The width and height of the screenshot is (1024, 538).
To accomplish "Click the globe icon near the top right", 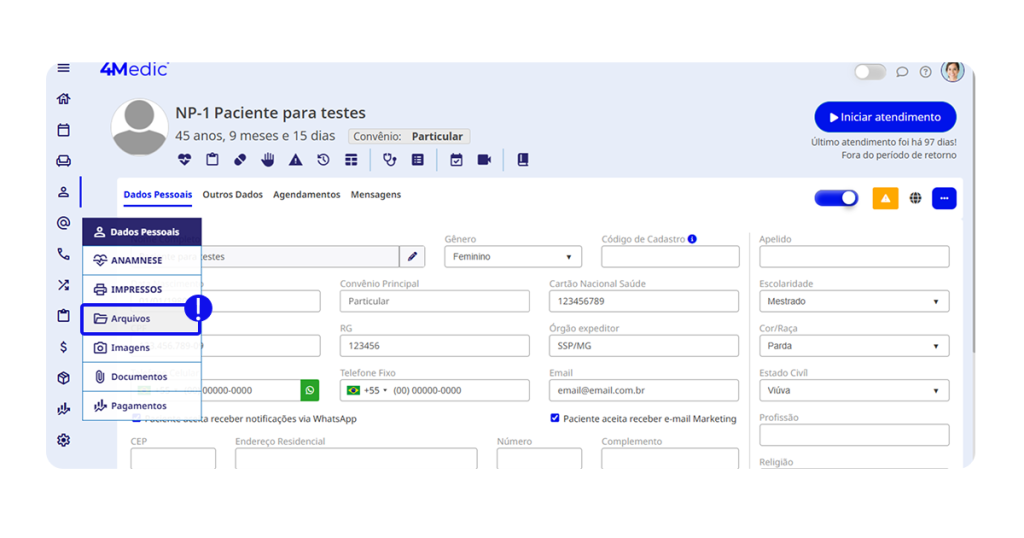I will click(915, 198).
